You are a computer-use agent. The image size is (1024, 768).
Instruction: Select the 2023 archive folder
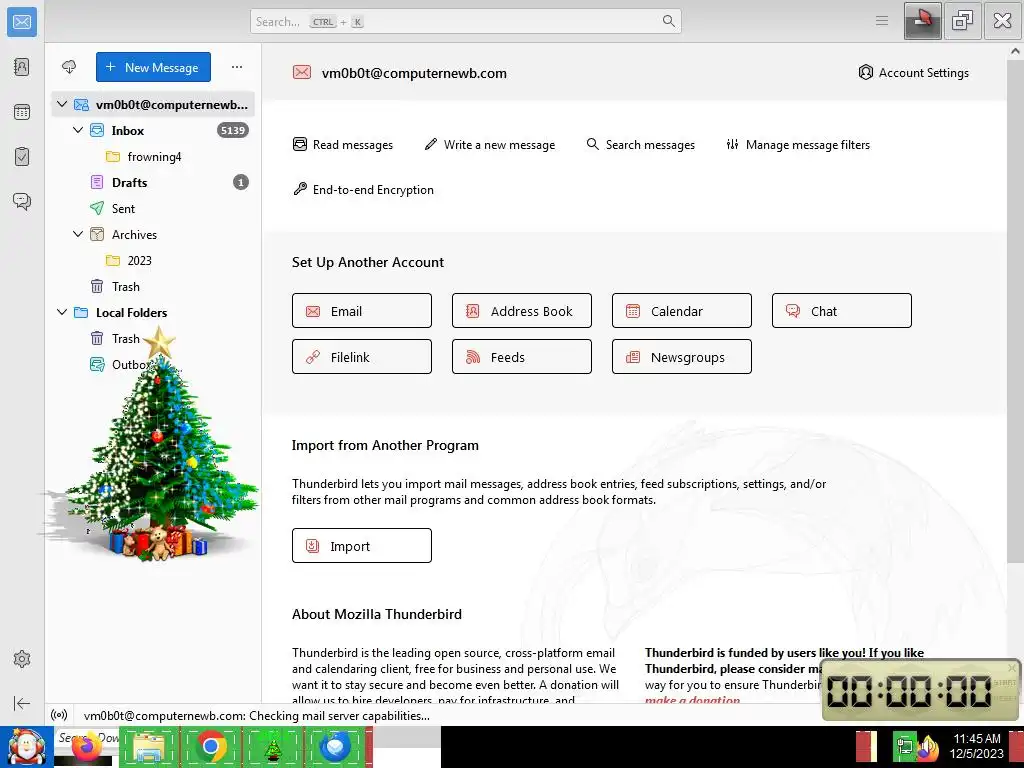click(x=153, y=260)
